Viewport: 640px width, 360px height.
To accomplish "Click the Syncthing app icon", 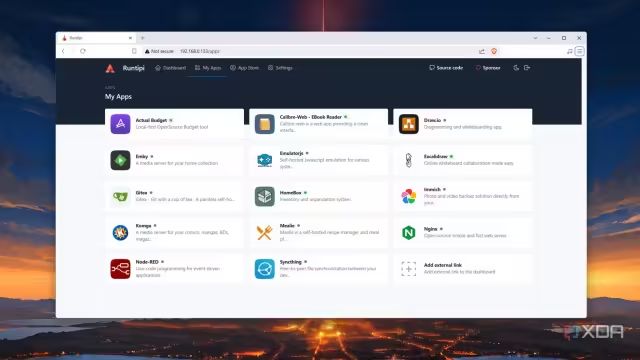I will 264,269.
